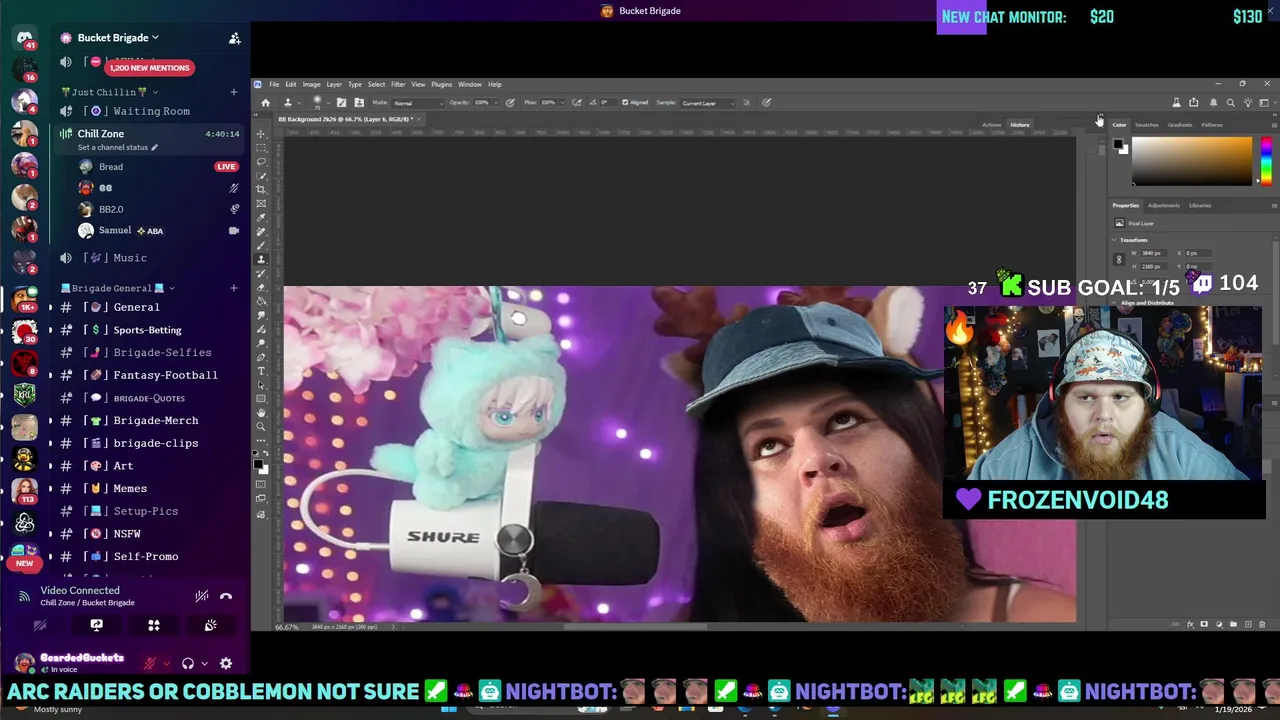
Task: Turn on camera in Discord voice panel
Action: click(x=40, y=625)
